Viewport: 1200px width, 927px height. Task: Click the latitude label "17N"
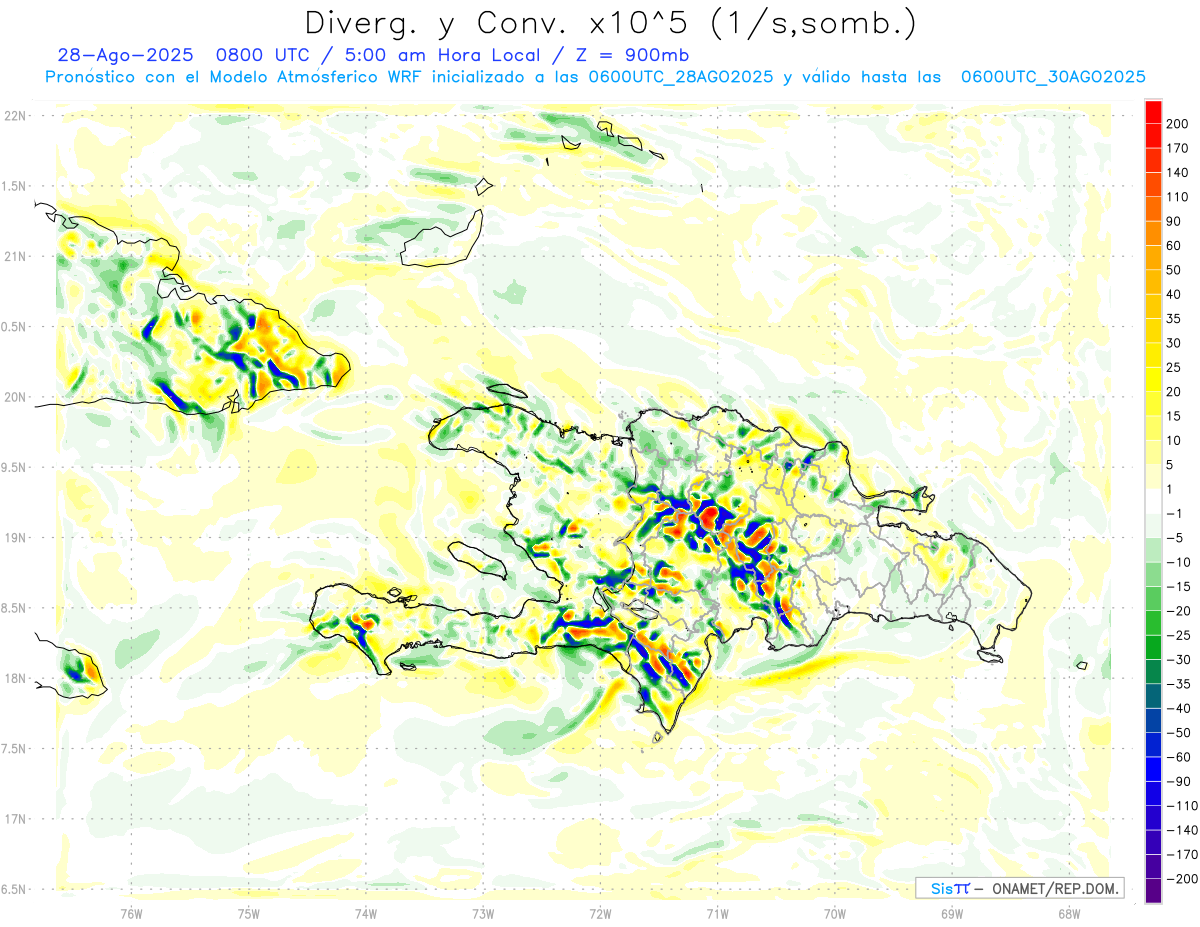(x=15, y=820)
